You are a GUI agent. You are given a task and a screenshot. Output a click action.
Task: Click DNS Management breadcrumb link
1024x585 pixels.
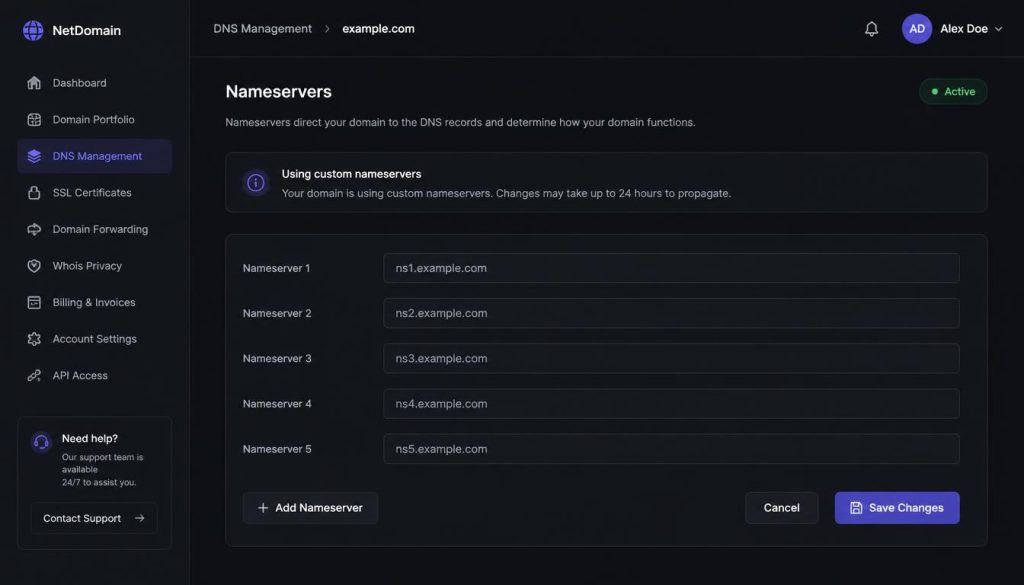coord(263,29)
